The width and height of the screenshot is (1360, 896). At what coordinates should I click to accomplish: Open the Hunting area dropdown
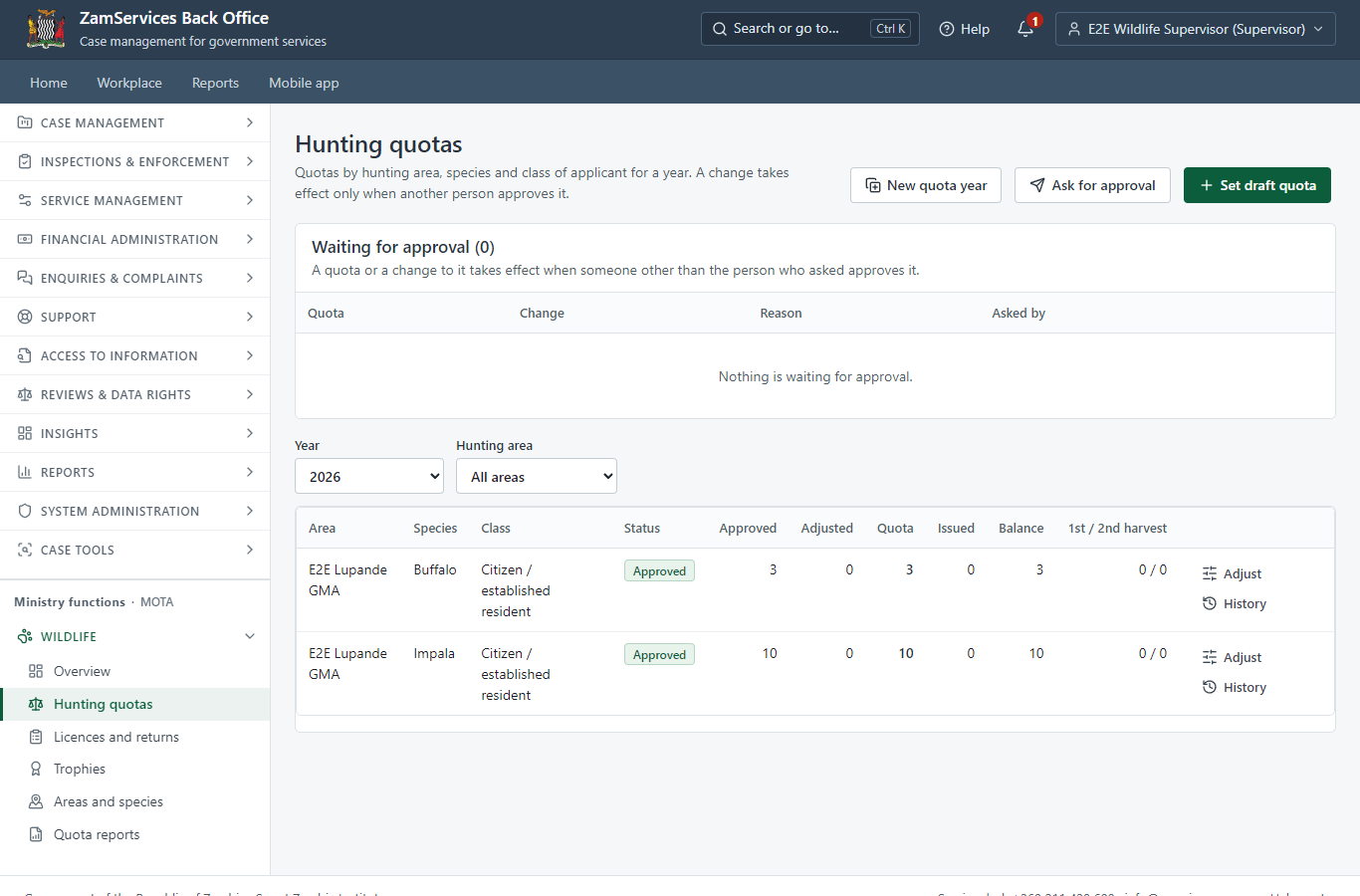point(537,476)
